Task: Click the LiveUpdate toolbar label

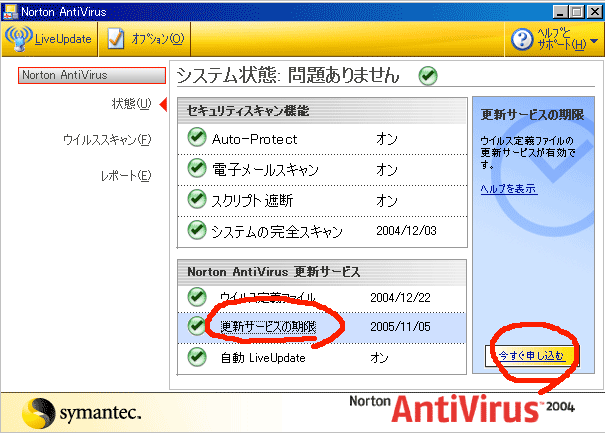Action: 63,39
